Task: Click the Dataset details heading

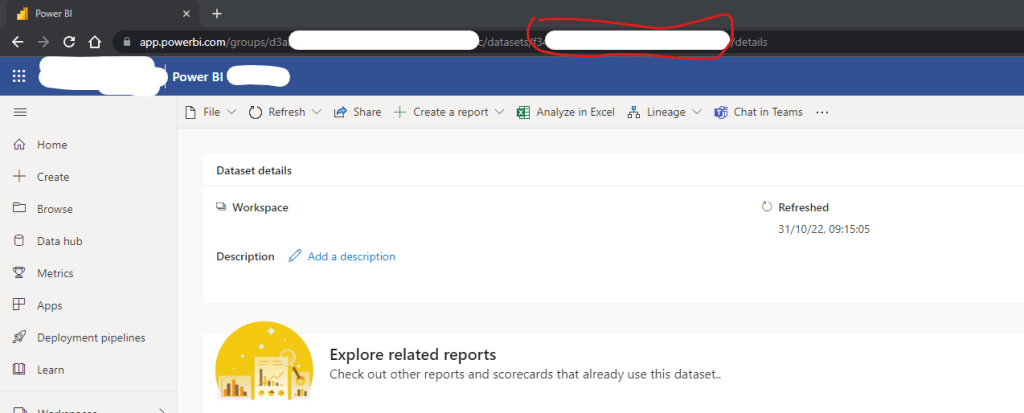Action: click(x=254, y=171)
